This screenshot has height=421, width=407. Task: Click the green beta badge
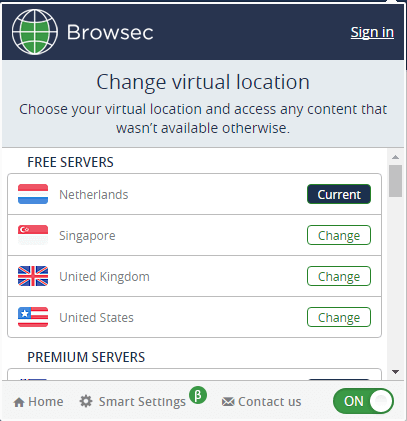tap(198, 395)
